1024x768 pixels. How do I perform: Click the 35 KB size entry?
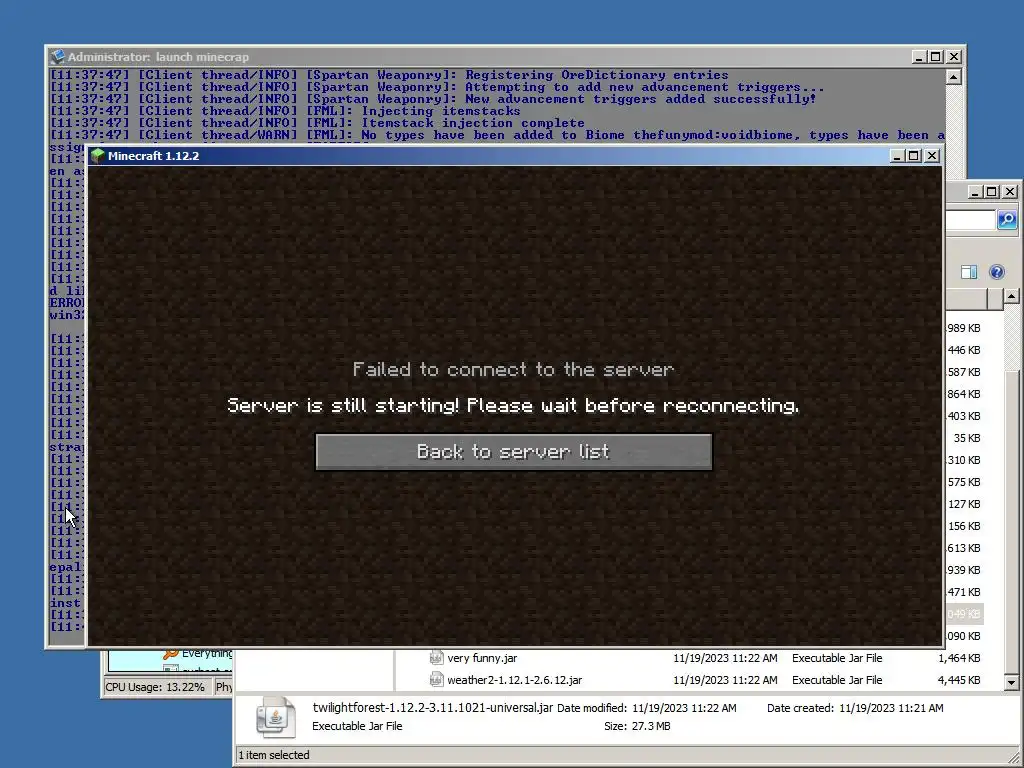(967, 438)
